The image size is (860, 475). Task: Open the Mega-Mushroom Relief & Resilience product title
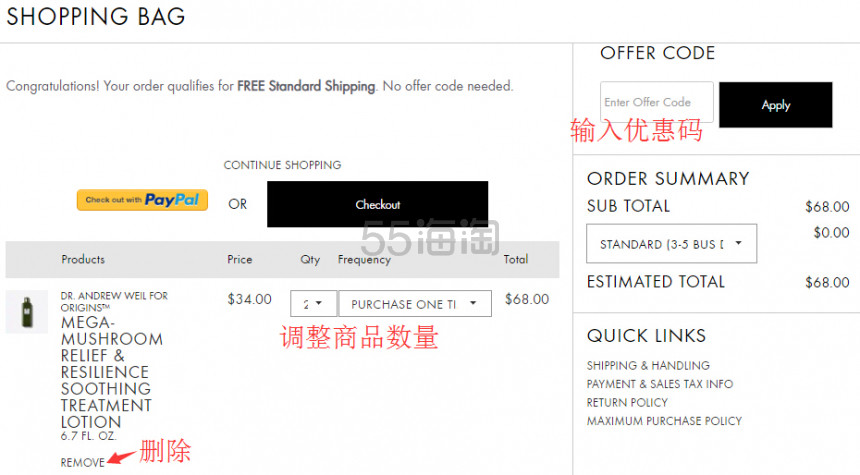(x=111, y=372)
